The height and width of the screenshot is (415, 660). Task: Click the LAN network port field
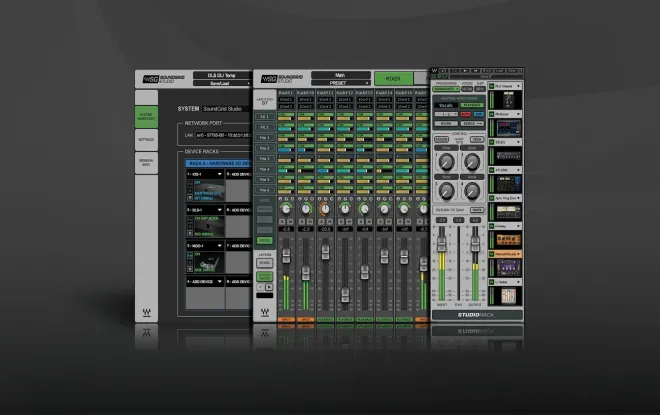[x=223, y=135]
